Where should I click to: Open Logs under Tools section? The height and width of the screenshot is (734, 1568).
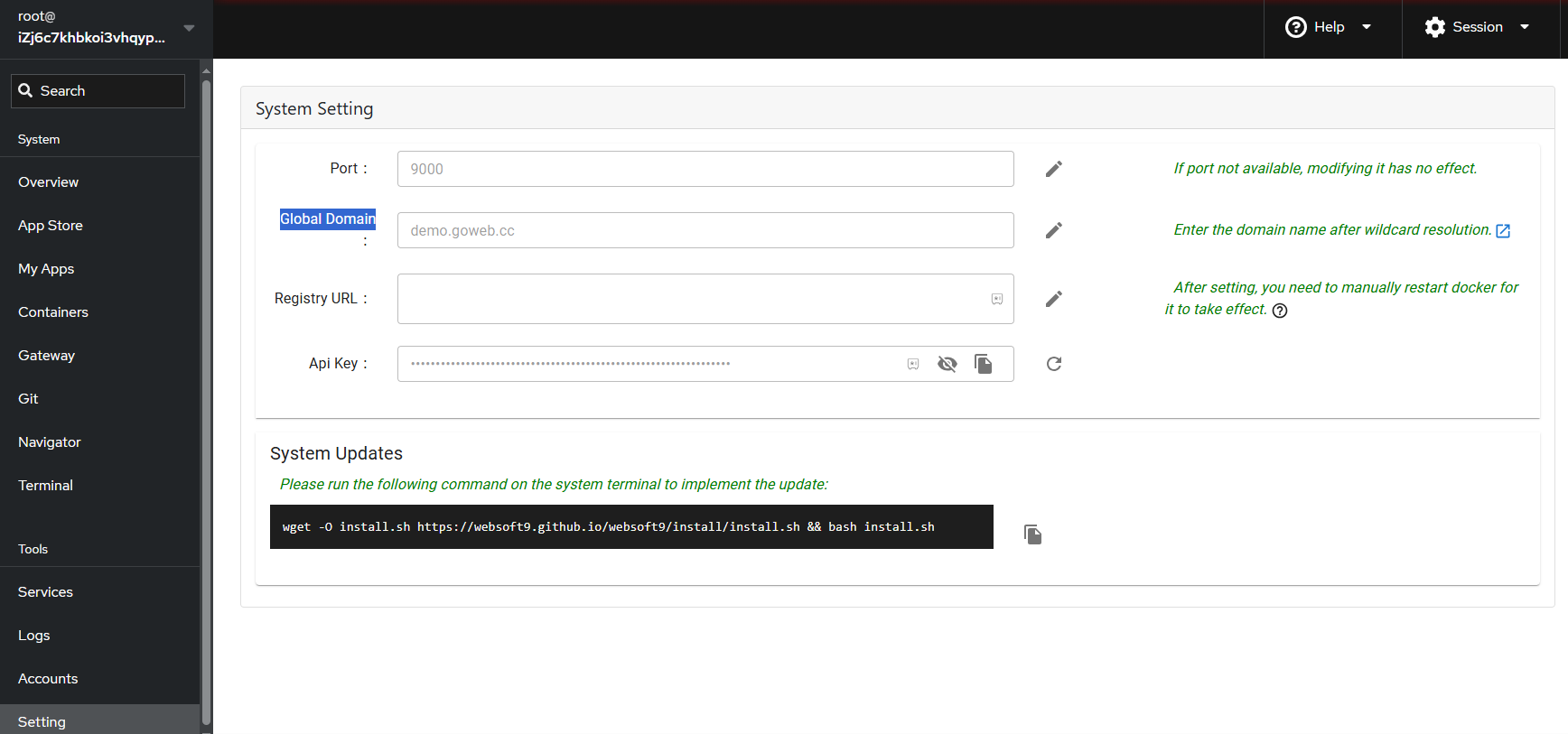pos(33,636)
